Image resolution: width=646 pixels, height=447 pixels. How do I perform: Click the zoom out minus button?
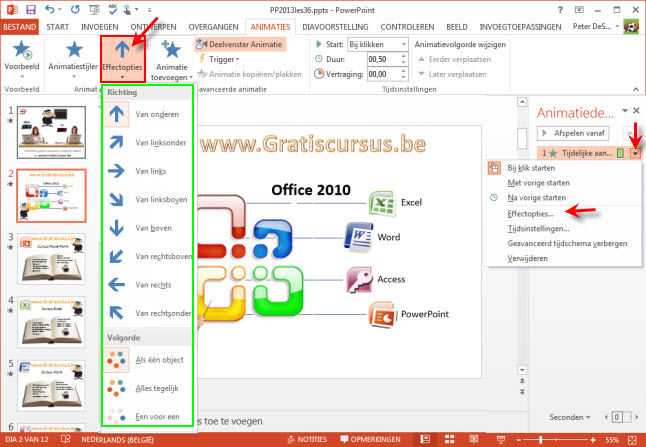click(x=519, y=440)
